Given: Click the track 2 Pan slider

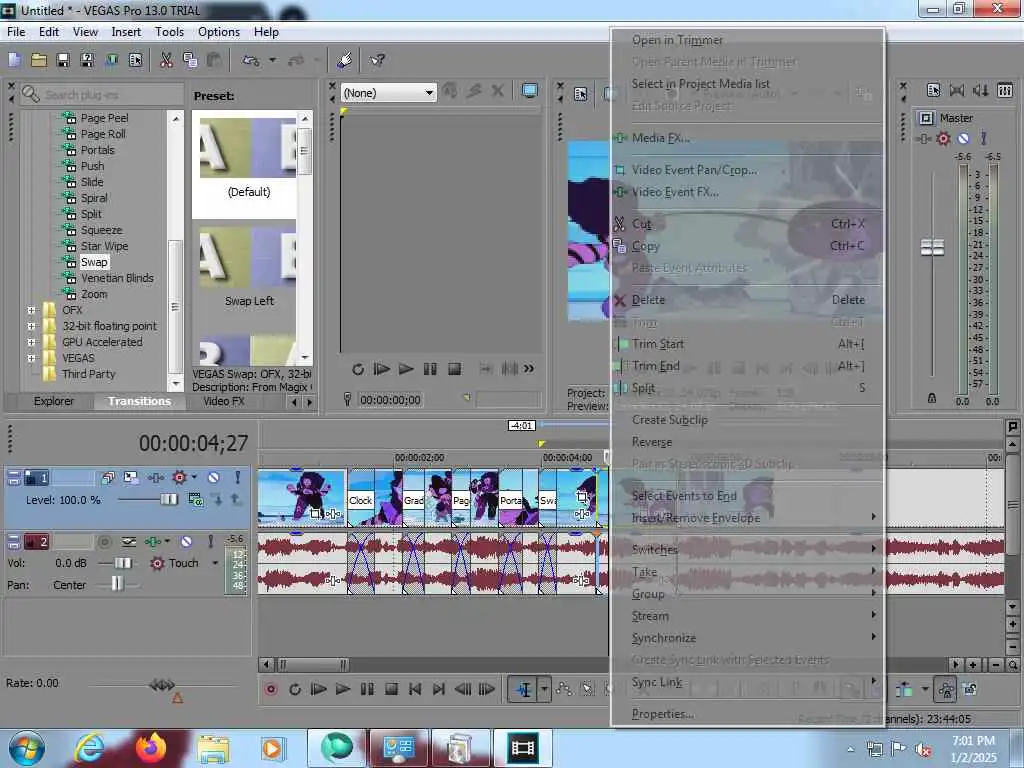Looking at the screenshot, I should pyautogui.click(x=118, y=584).
